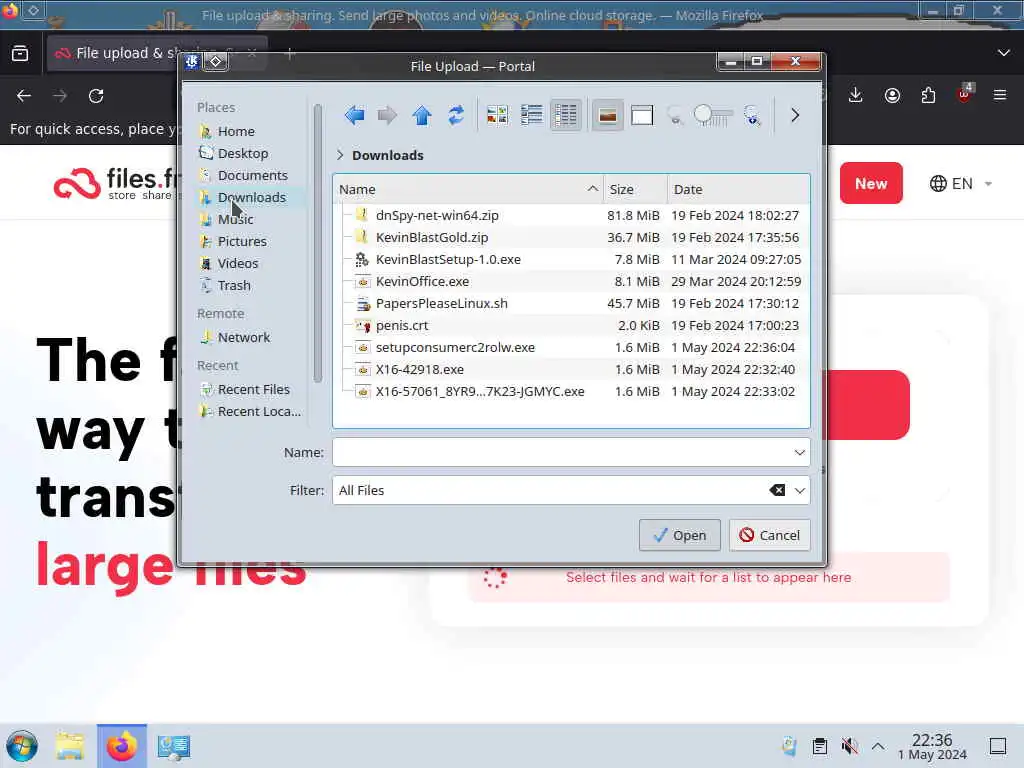The width and height of the screenshot is (1024, 768).
Task: Clear the All Files filter text
Action: [777, 490]
